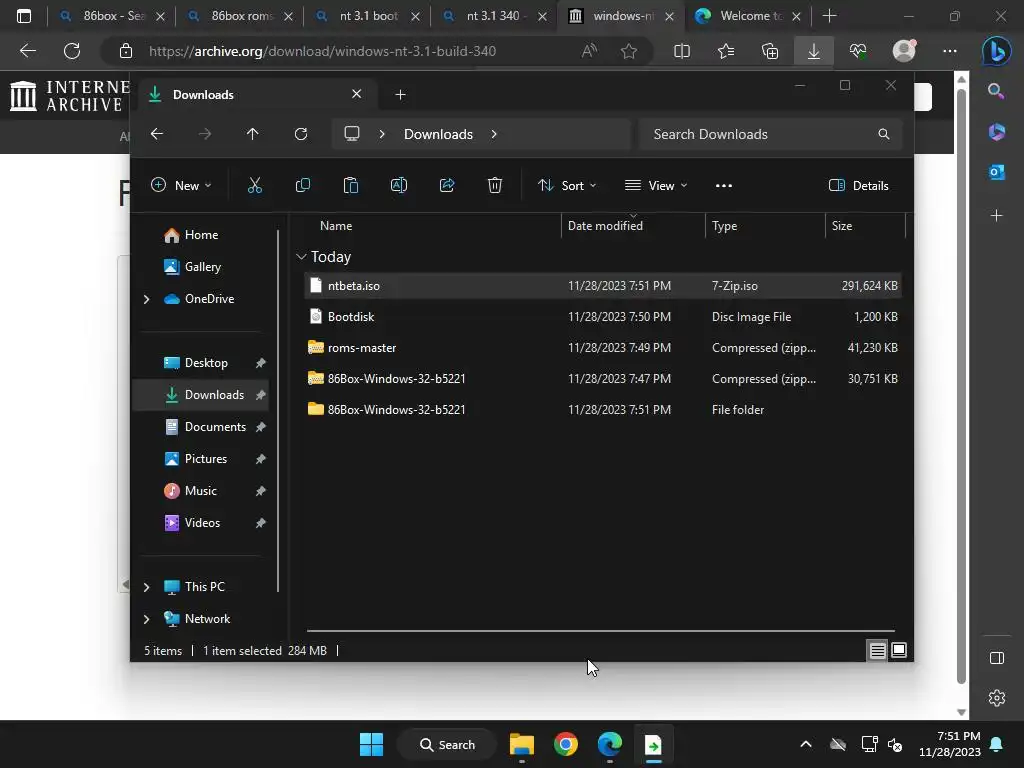Expand chevron before Downloads in address bar
This screenshot has width=1024, height=768.
point(382,134)
